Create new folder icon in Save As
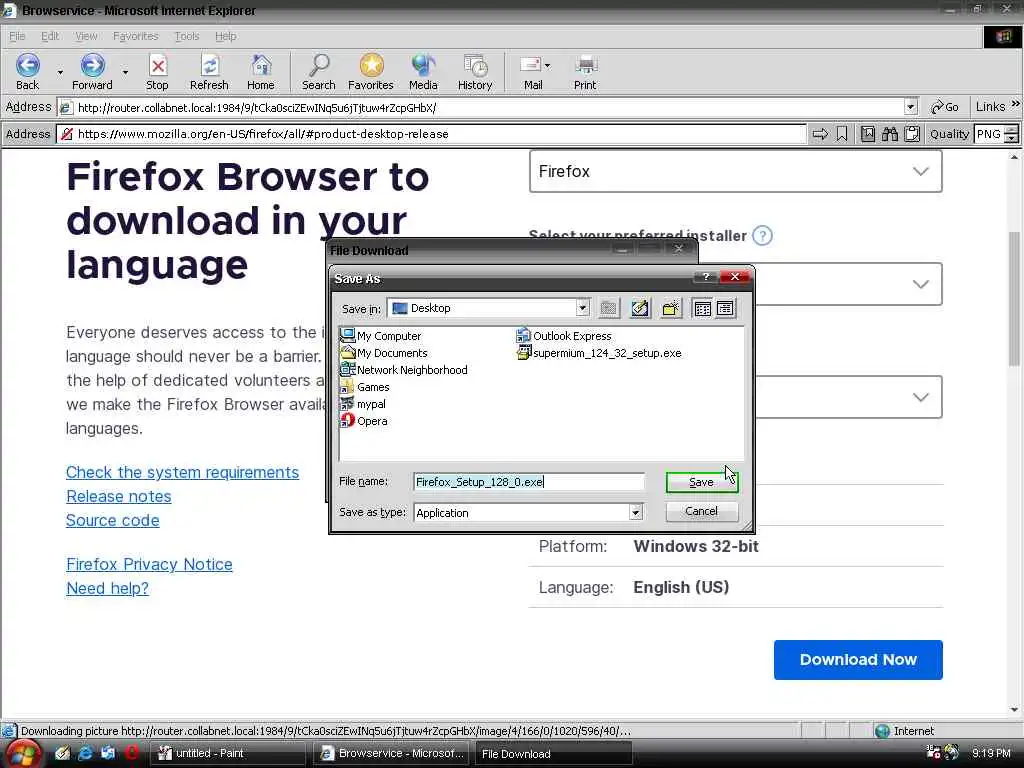The image size is (1024, 768). coord(671,308)
